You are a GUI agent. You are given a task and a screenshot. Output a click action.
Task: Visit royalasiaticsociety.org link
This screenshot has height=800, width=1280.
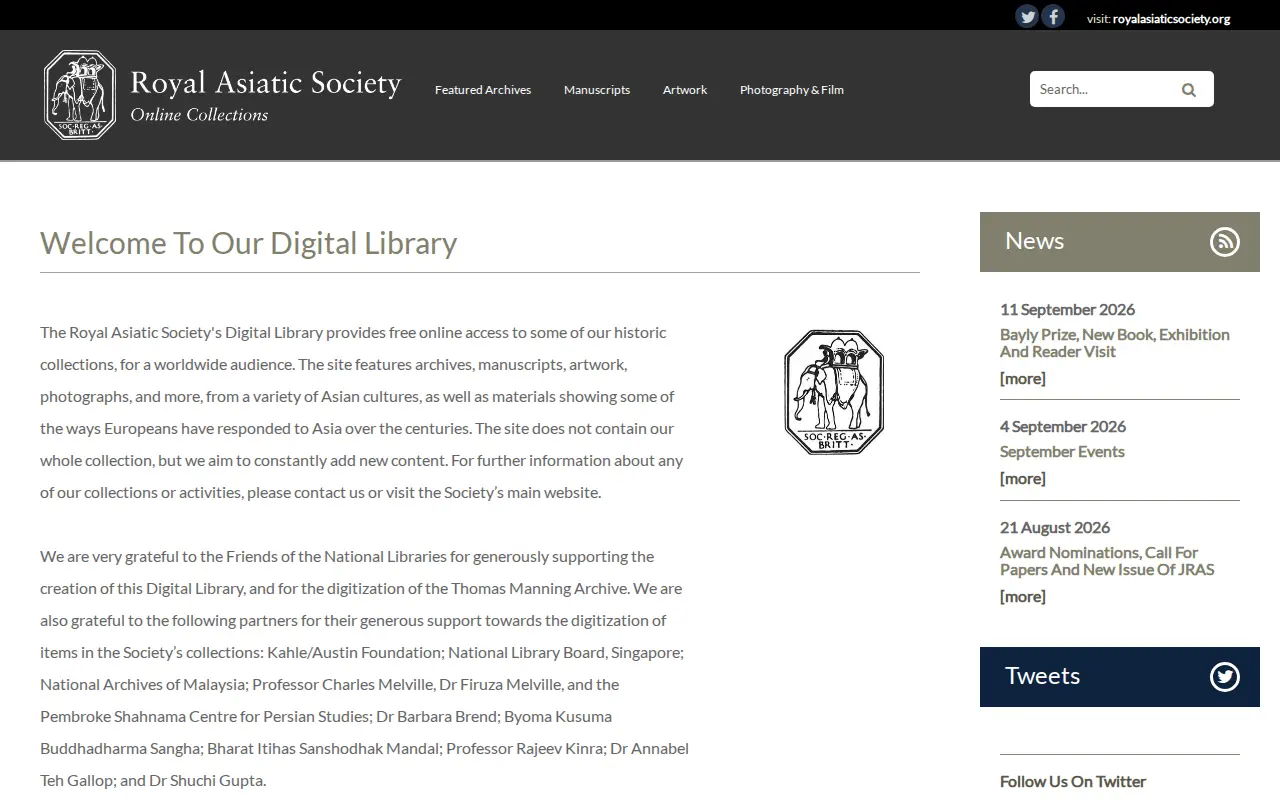click(1171, 19)
